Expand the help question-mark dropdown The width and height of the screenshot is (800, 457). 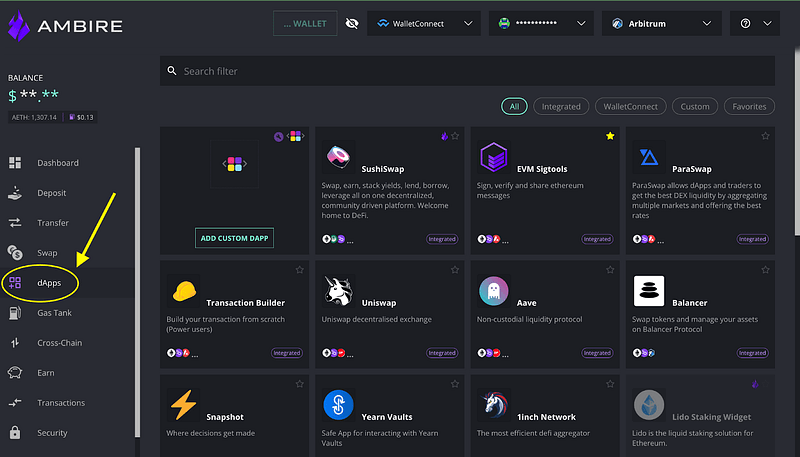[755, 23]
